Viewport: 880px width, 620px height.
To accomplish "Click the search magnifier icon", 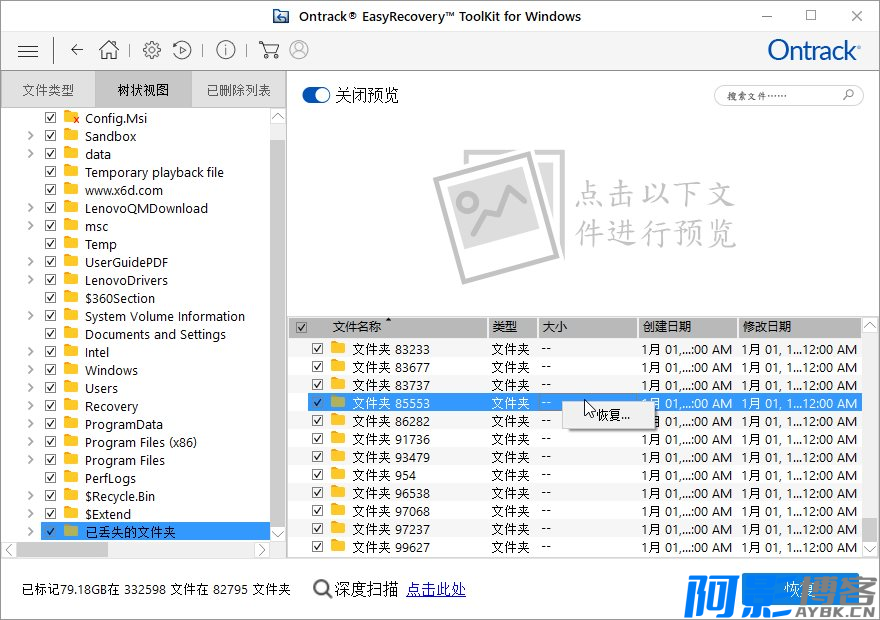I will pyautogui.click(x=849, y=95).
